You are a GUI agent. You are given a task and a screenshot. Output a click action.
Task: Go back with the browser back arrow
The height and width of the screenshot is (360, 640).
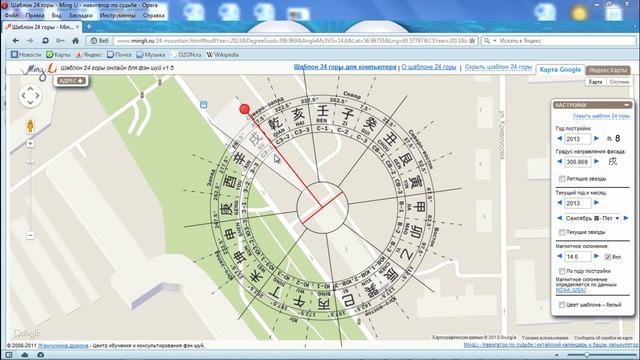[16, 41]
